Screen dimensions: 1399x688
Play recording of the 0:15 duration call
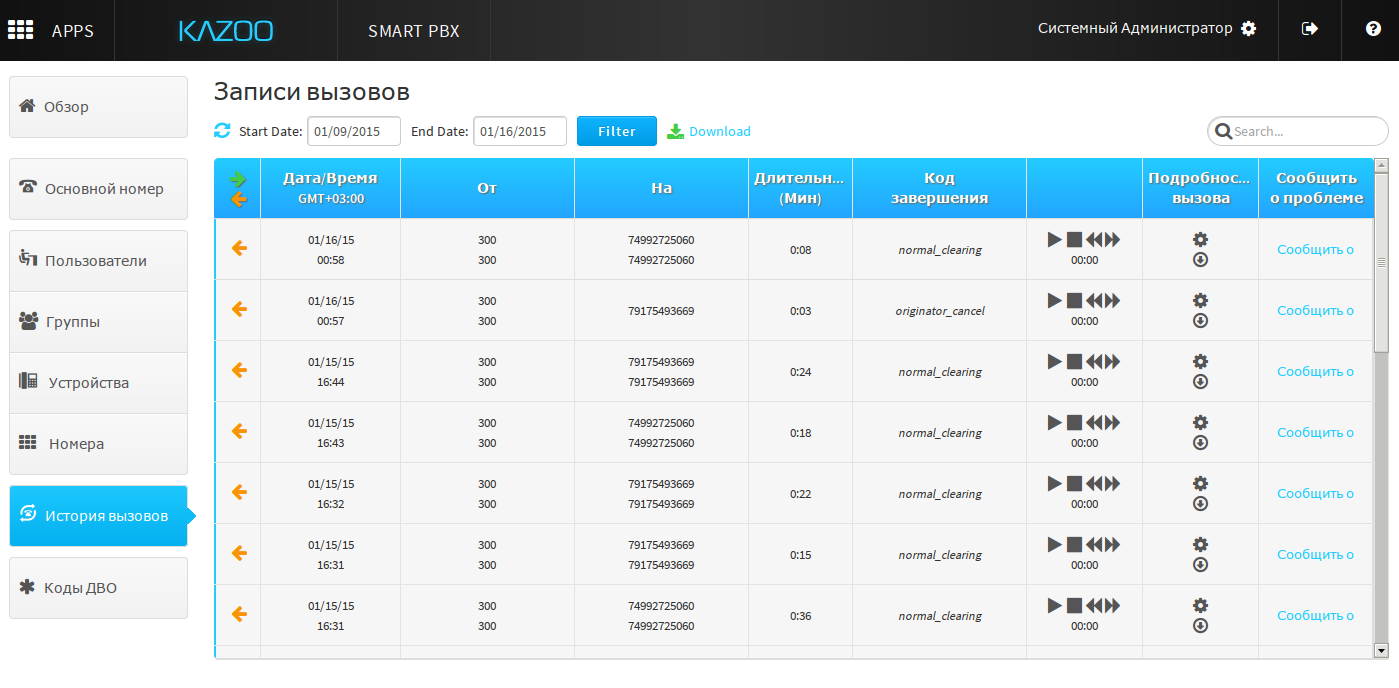(1054, 545)
